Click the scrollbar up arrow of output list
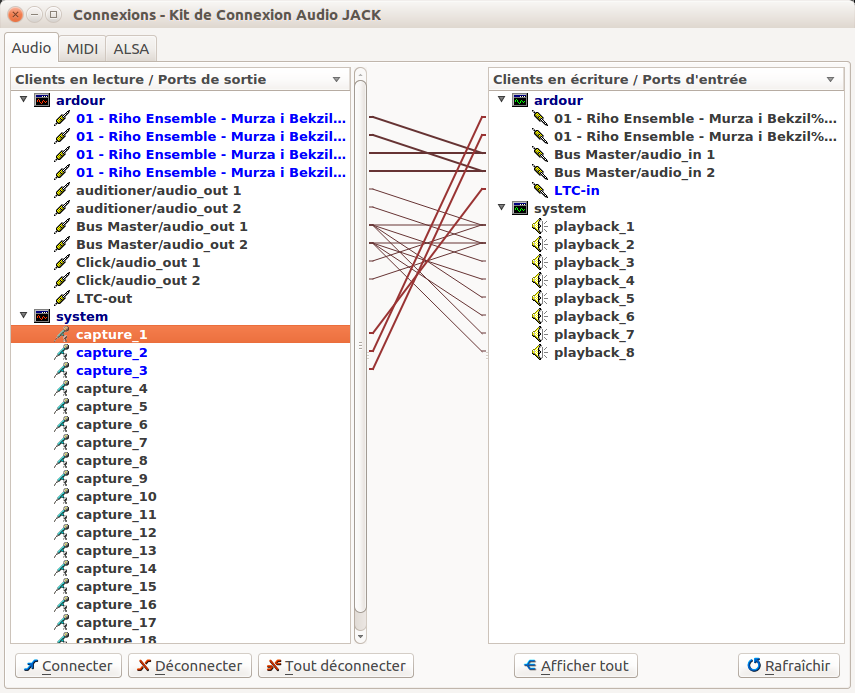 (x=360, y=74)
